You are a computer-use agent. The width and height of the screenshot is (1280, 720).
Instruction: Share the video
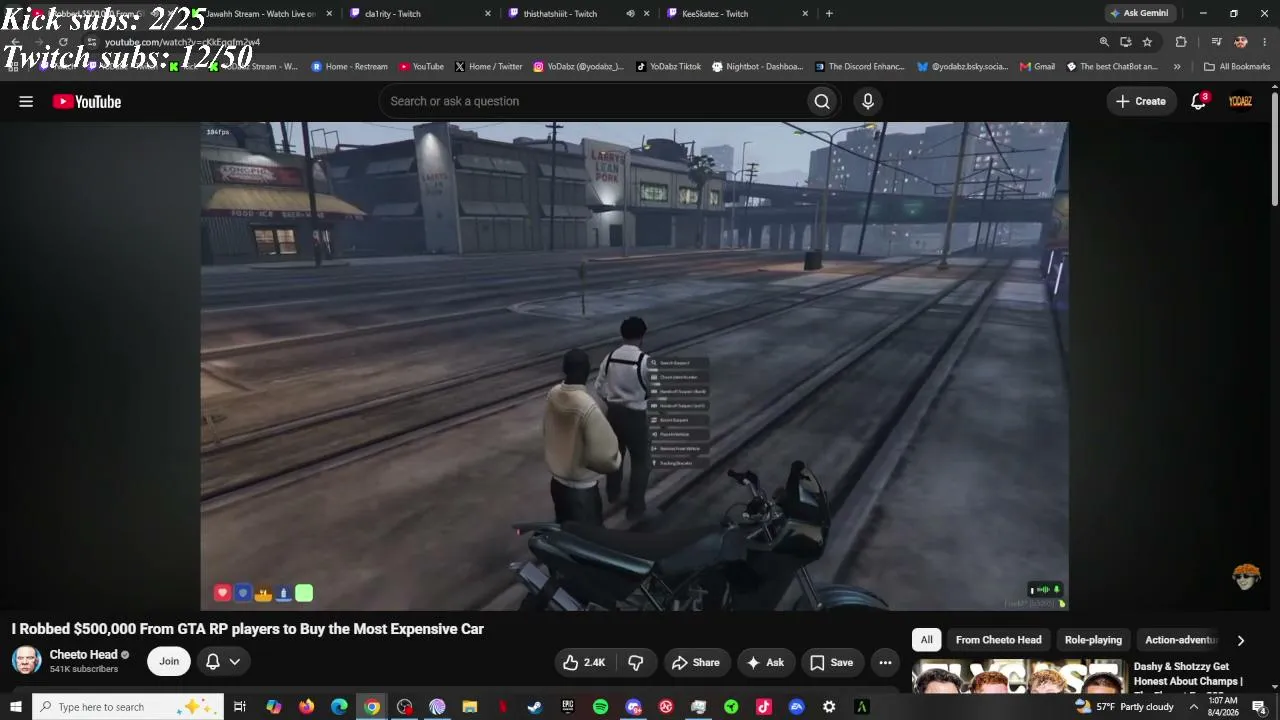pos(696,662)
